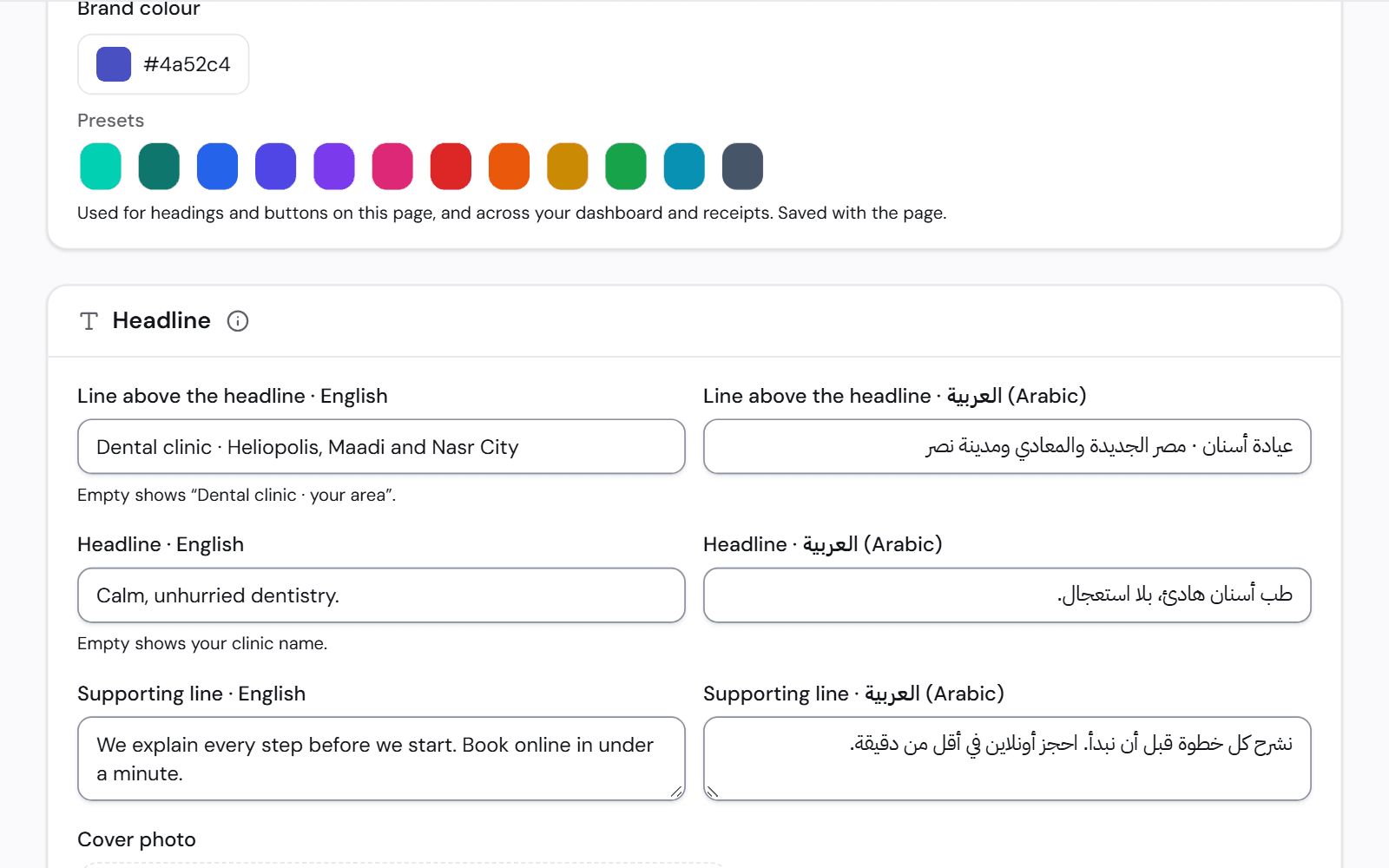Edit the Arabic line above the headline field
The height and width of the screenshot is (868, 1389).
pyautogui.click(x=1007, y=447)
